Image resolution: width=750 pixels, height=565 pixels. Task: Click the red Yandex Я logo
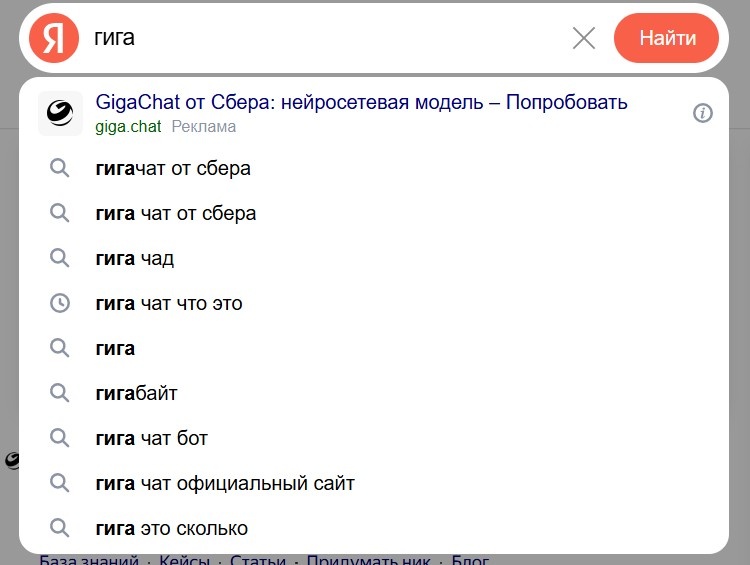pyautogui.click(x=54, y=38)
